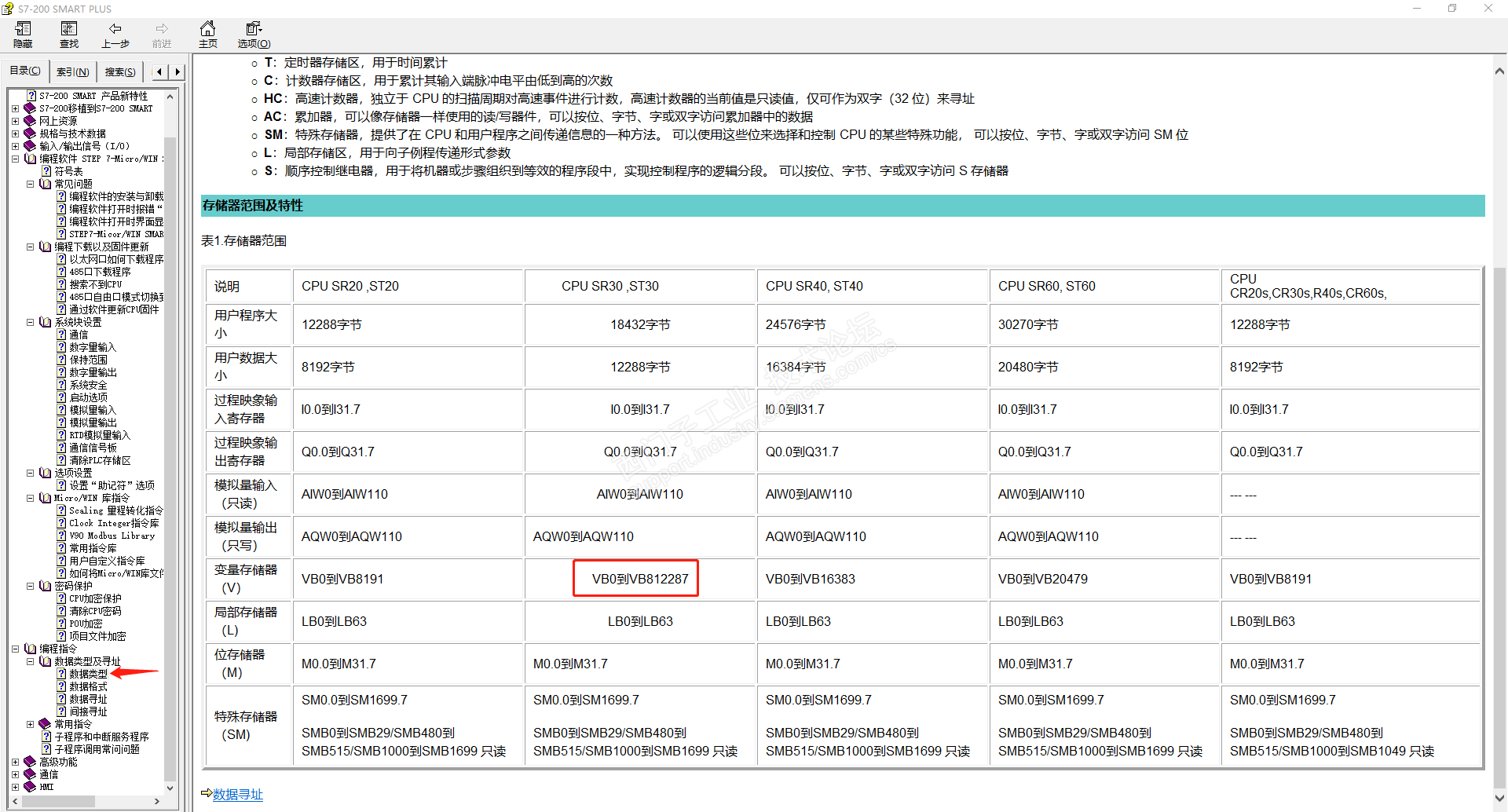
Task: Click the book icon beside HMI
Action: (x=31, y=787)
